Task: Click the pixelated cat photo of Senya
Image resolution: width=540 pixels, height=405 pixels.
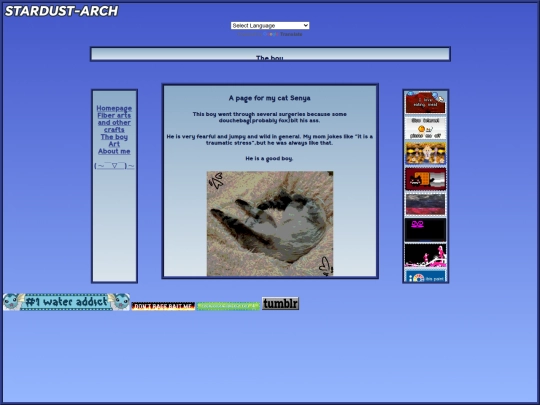Action: [270, 224]
